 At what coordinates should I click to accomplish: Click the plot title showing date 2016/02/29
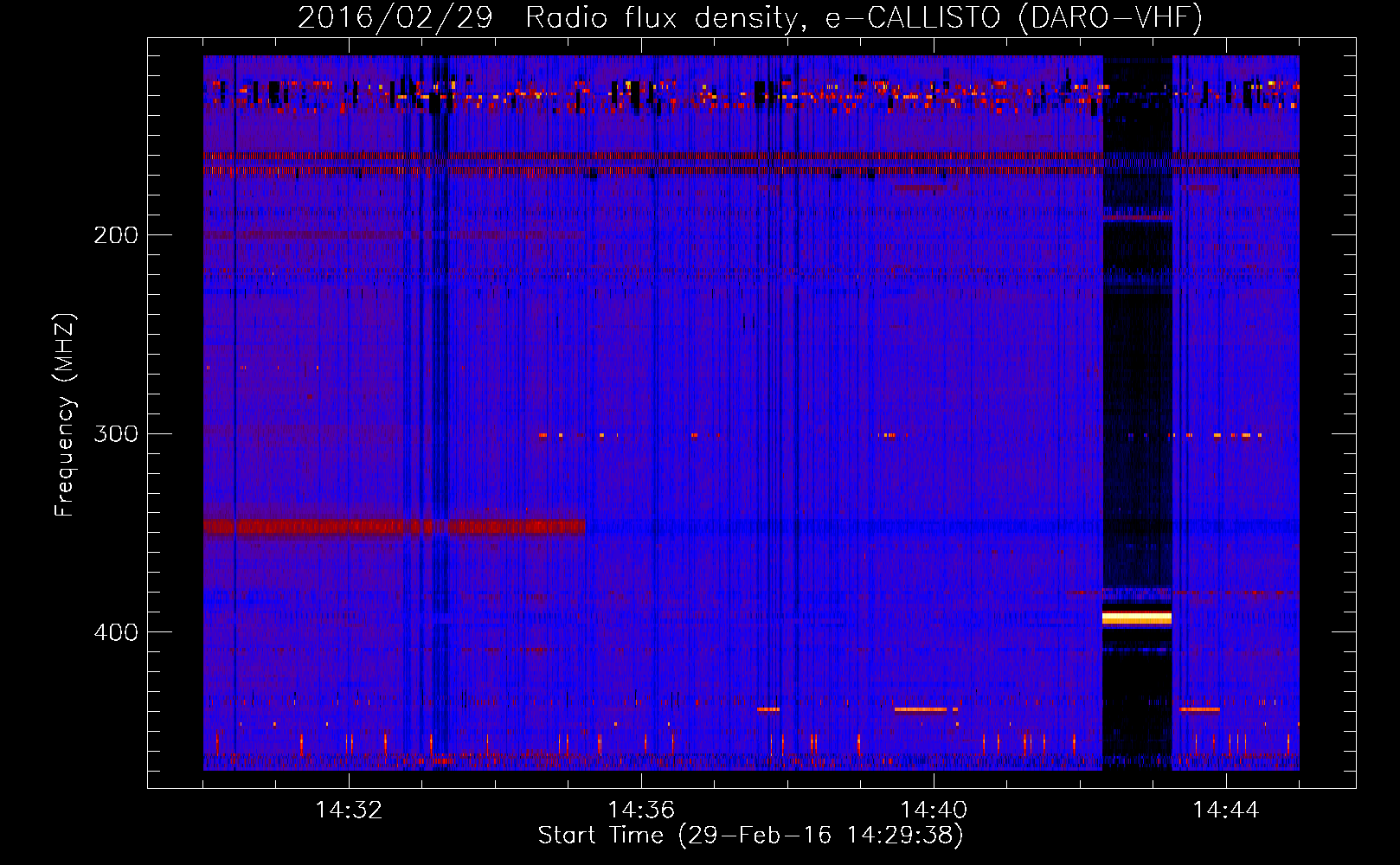pos(750,17)
